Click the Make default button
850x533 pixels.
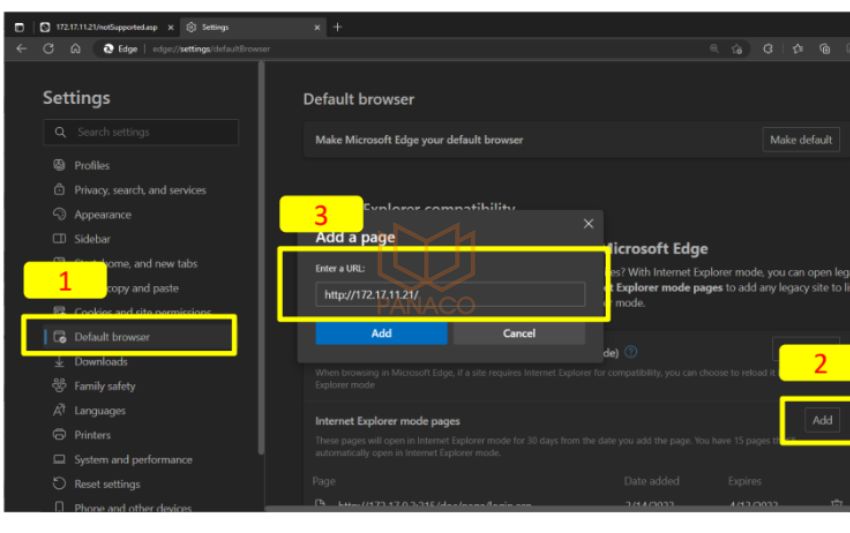(x=801, y=140)
